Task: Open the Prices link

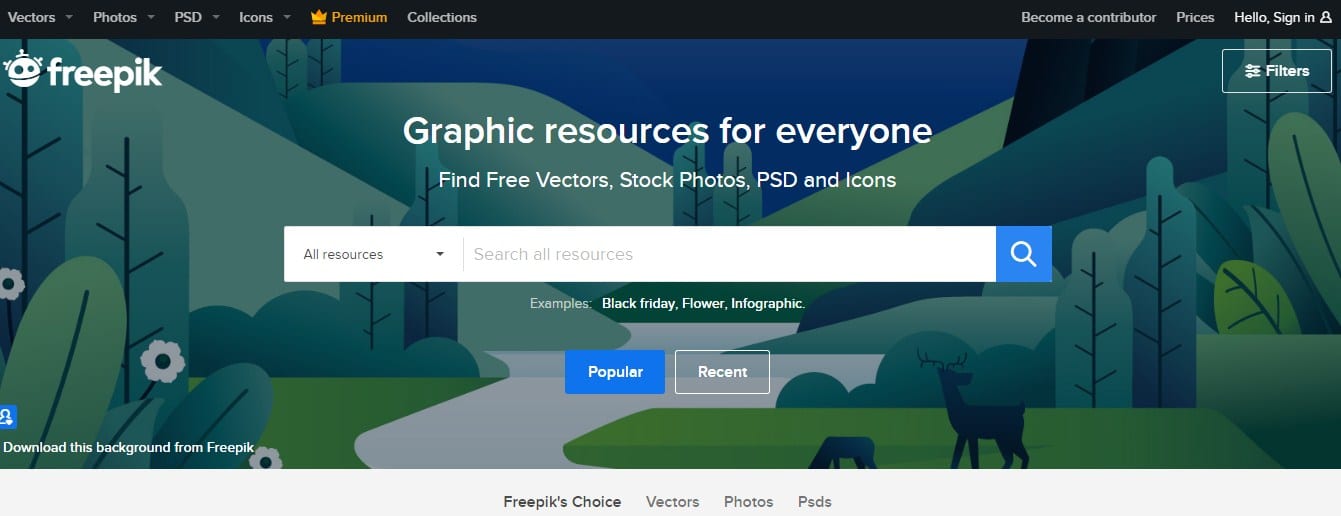Action: click(x=1195, y=17)
